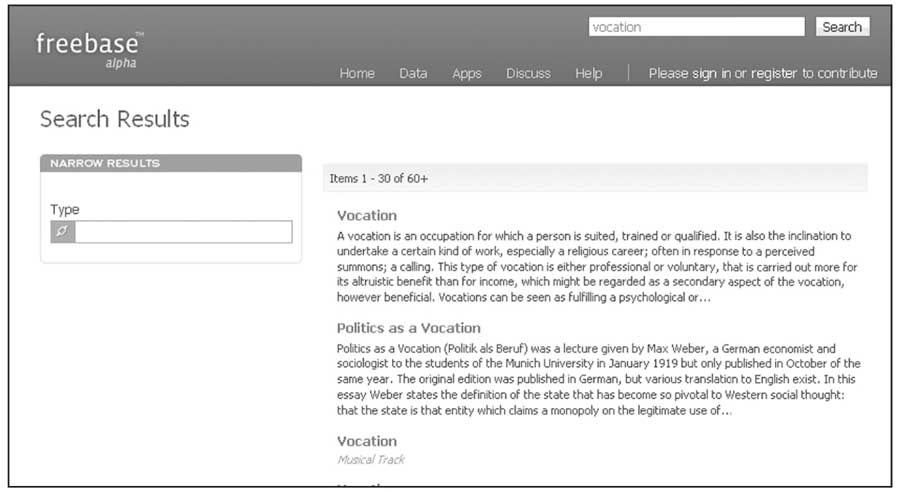
Task: Open the Help menu item
Action: coord(589,73)
